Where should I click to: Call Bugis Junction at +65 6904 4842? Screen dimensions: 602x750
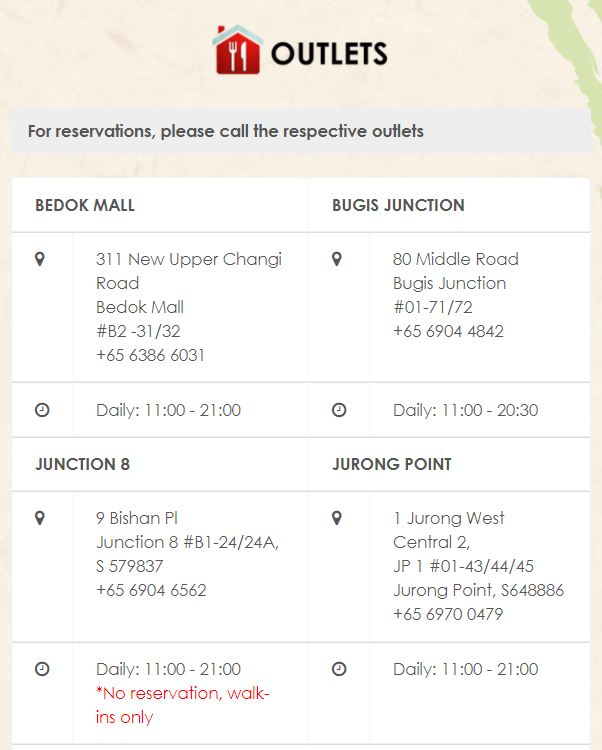click(x=448, y=331)
